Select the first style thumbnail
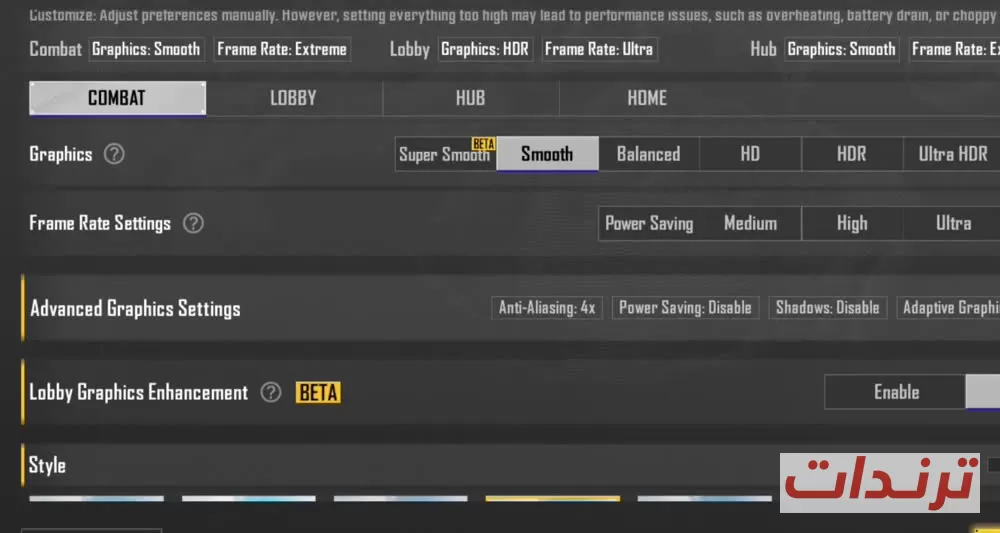 [x=96, y=499]
